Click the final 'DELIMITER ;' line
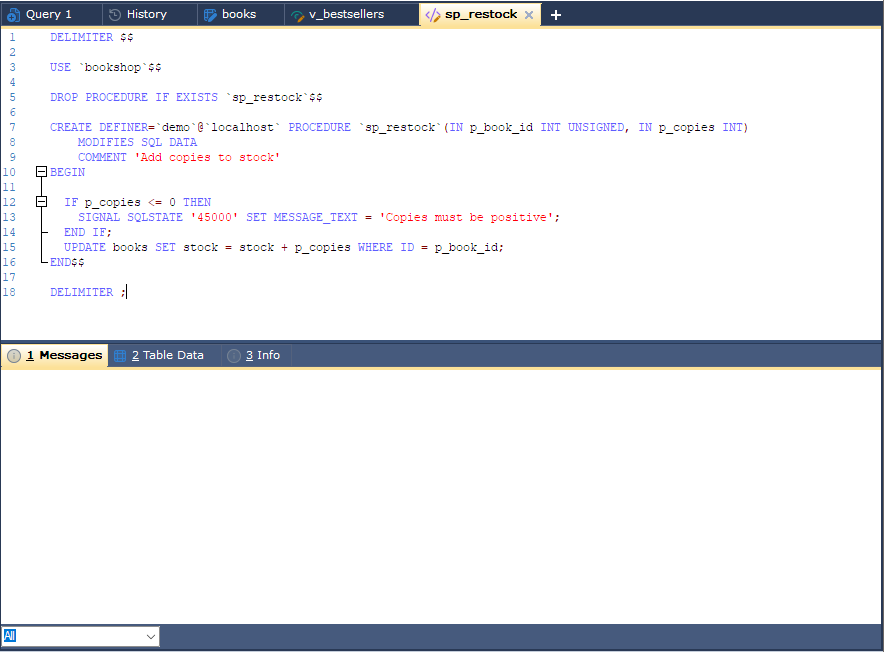This screenshot has height=652, width=884. click(x=88, y=292)
